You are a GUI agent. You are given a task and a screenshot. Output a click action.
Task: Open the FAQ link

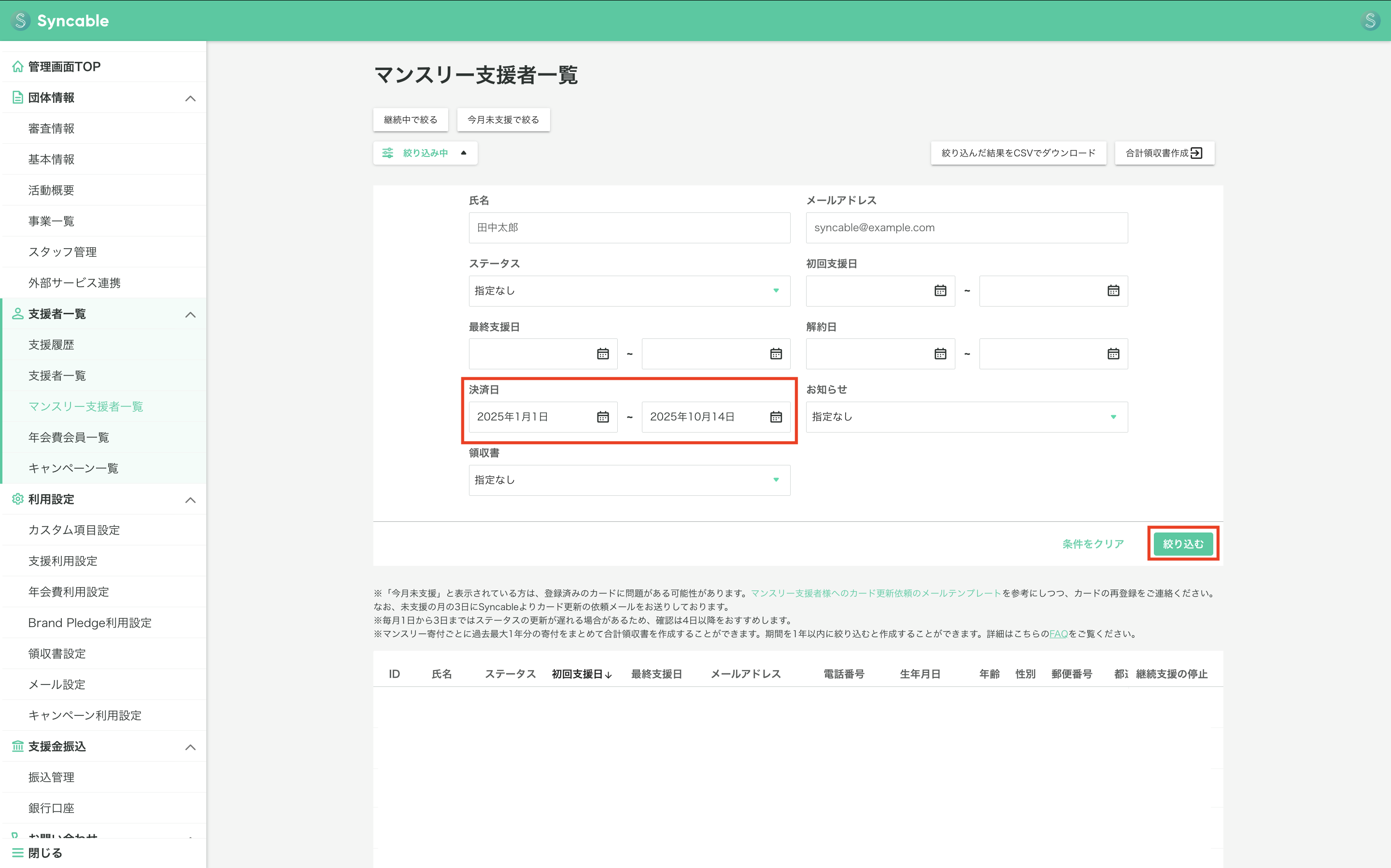(x=1059, y=634)
